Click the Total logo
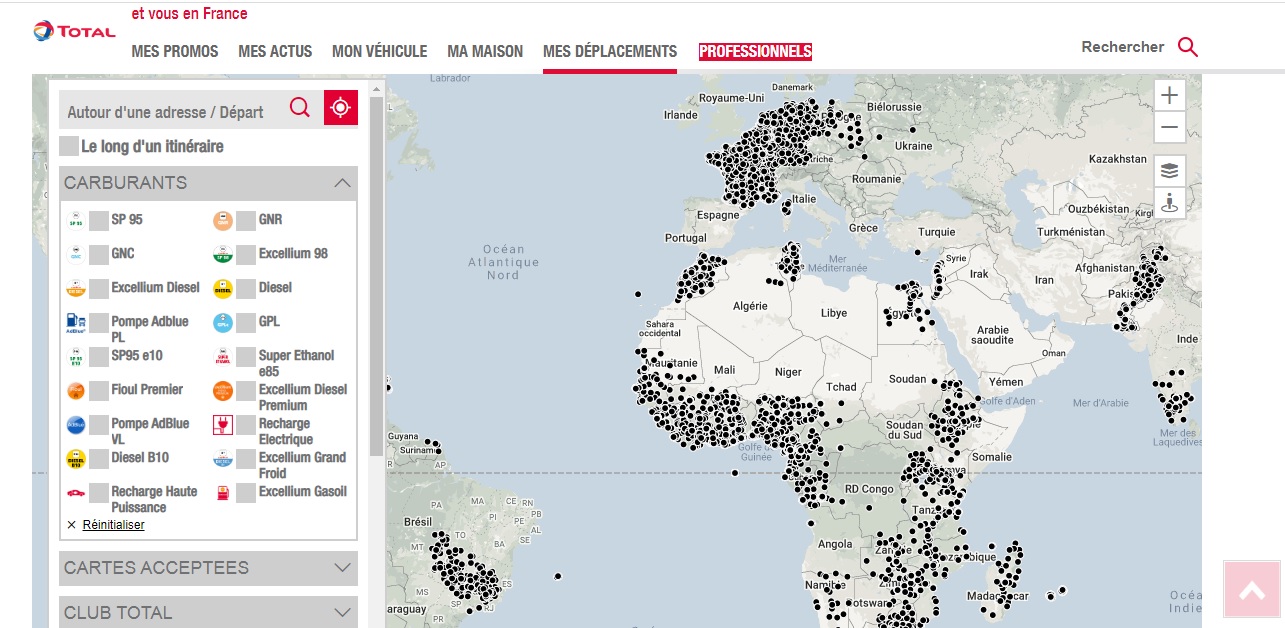 [74, 31]
